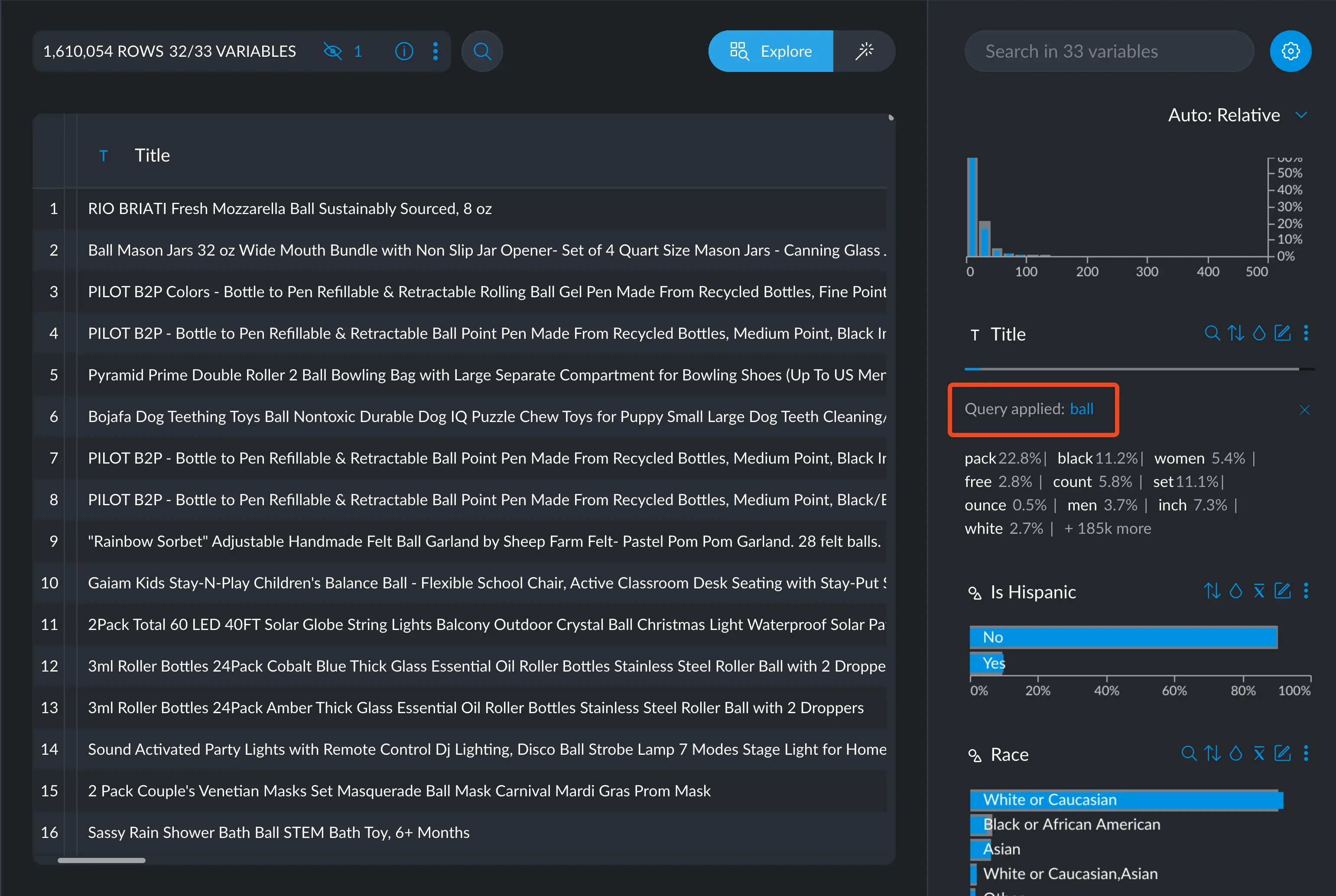
Task: Toggle the exclude filter icon for Race
Action: (1259, 754)
